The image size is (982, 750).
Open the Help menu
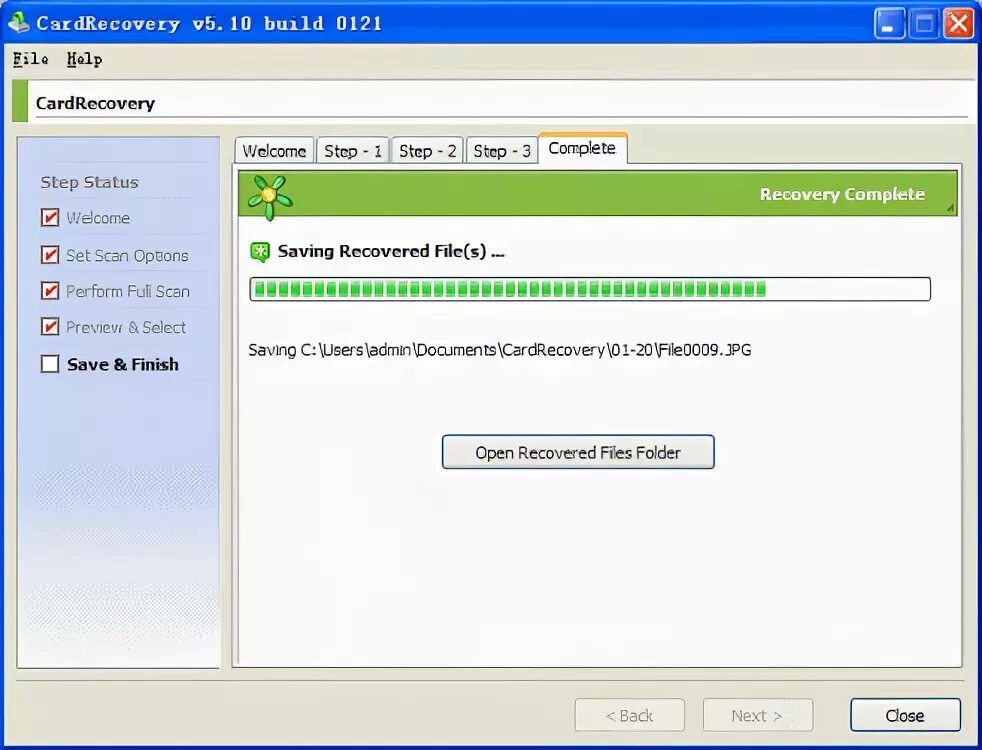pos(85,59)
